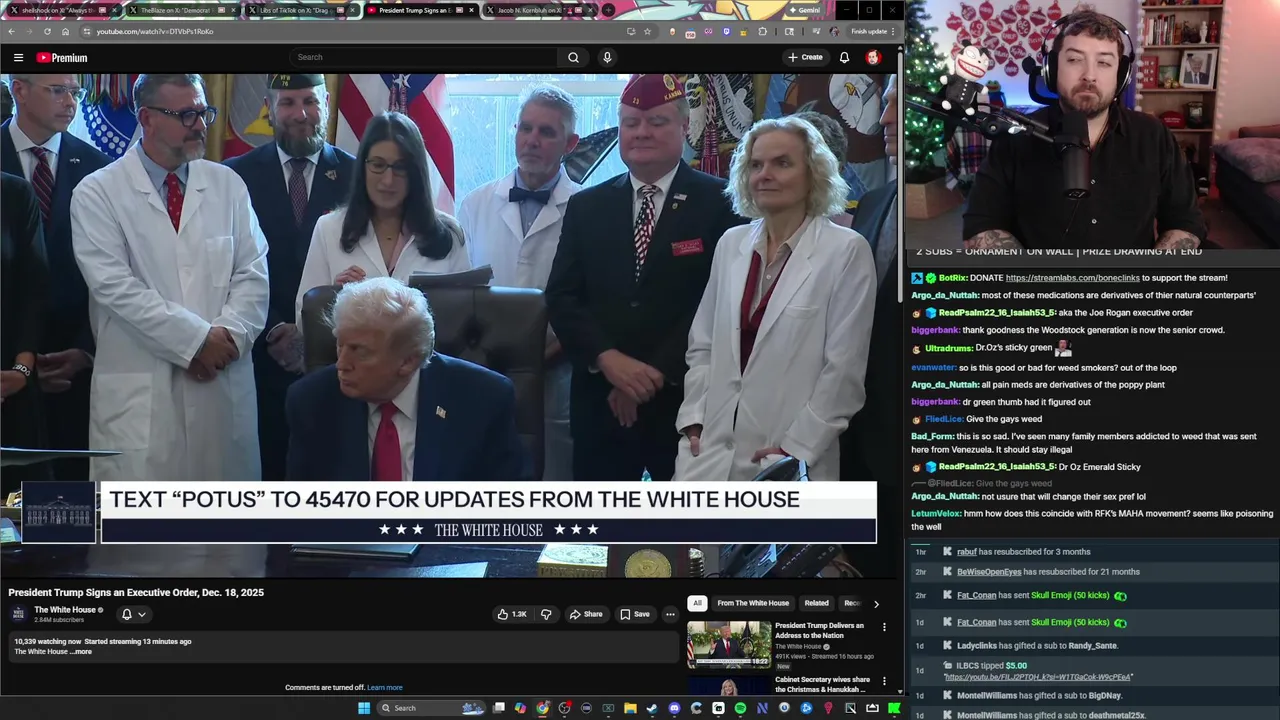Click username rabuf in resubscribed event

(x=967, y=552)
